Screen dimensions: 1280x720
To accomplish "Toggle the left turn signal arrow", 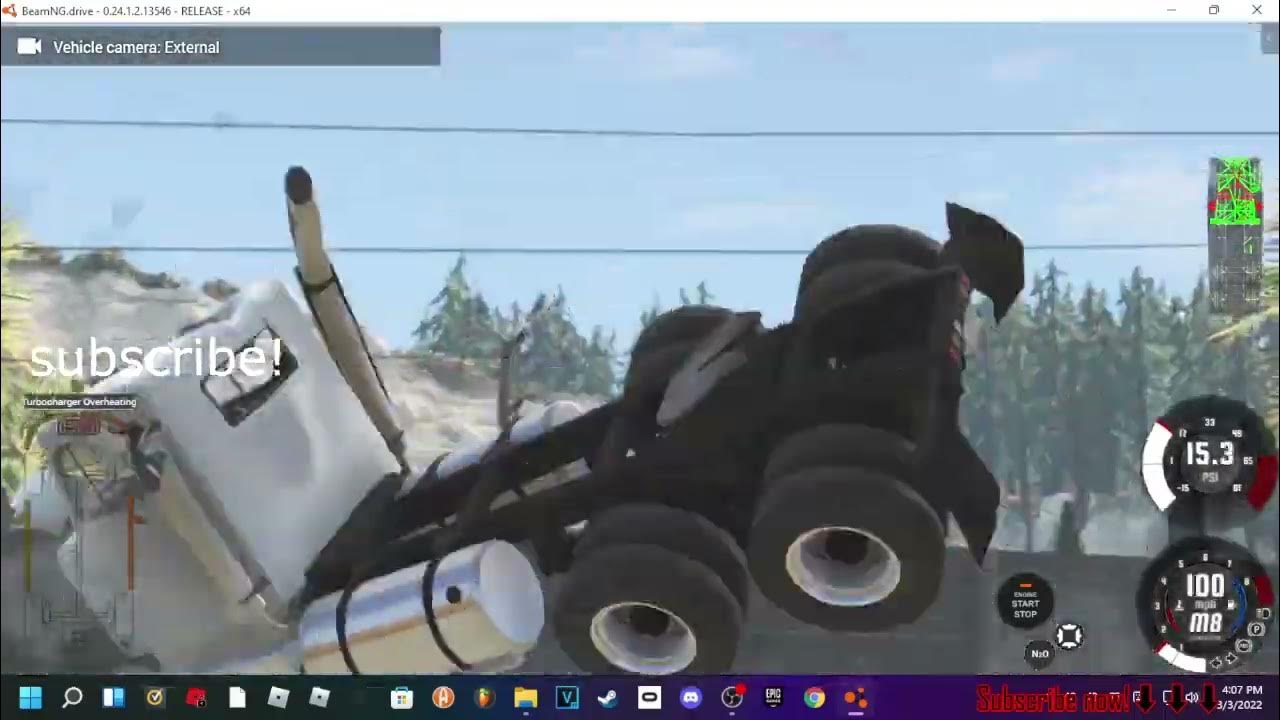I will (1216, 663).
